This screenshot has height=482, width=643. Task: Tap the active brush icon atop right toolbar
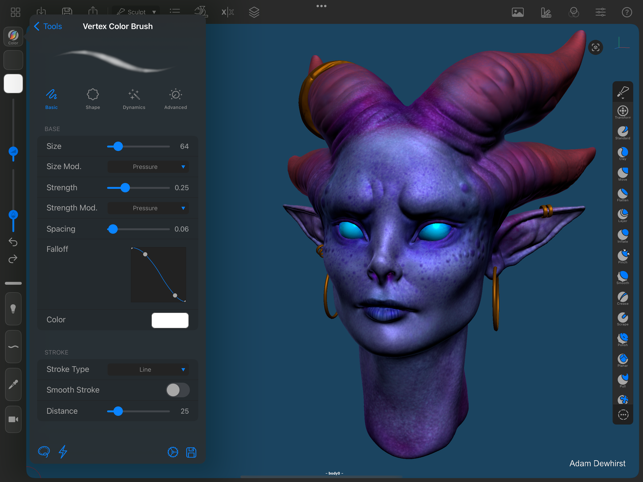click(x=622, y=91)
